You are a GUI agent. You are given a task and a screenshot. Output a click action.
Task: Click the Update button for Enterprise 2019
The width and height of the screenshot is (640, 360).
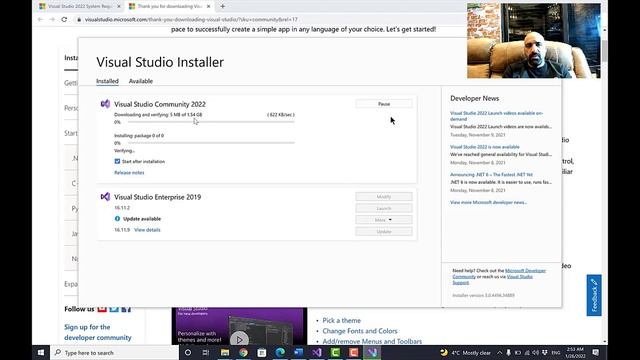point(384,231)
